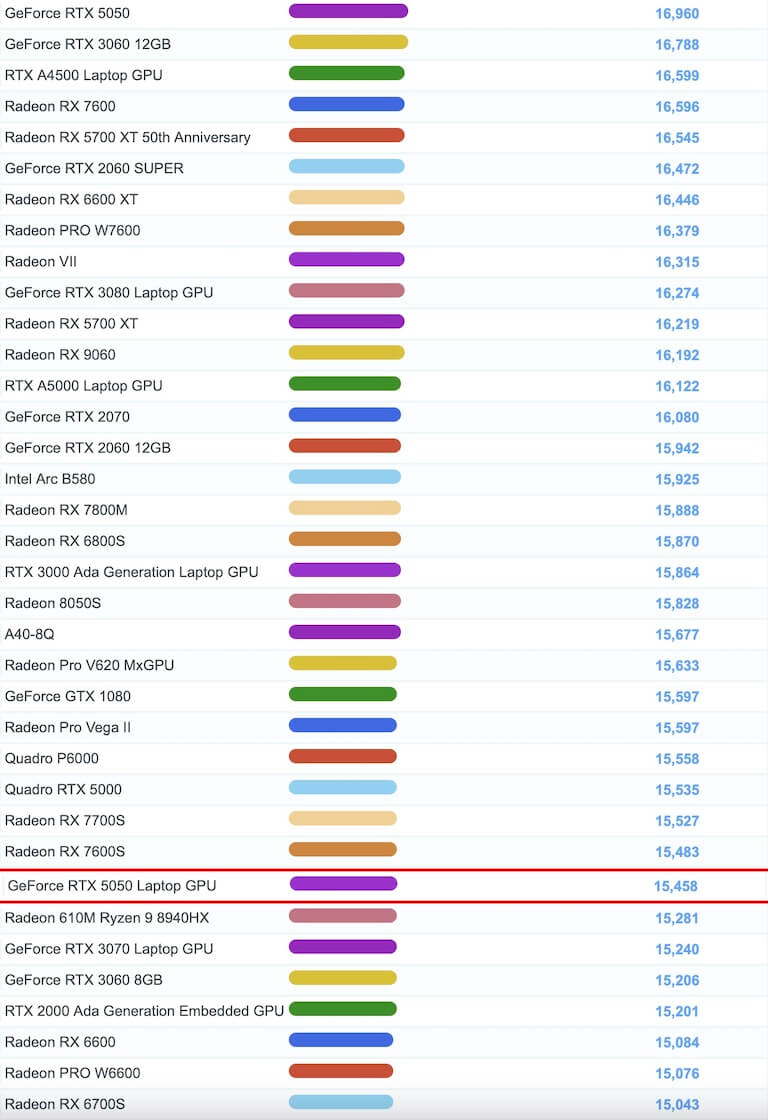Screen dimensions: 768x1120
Task: Click score 16,596 for RX 7600
Action: 677,107
